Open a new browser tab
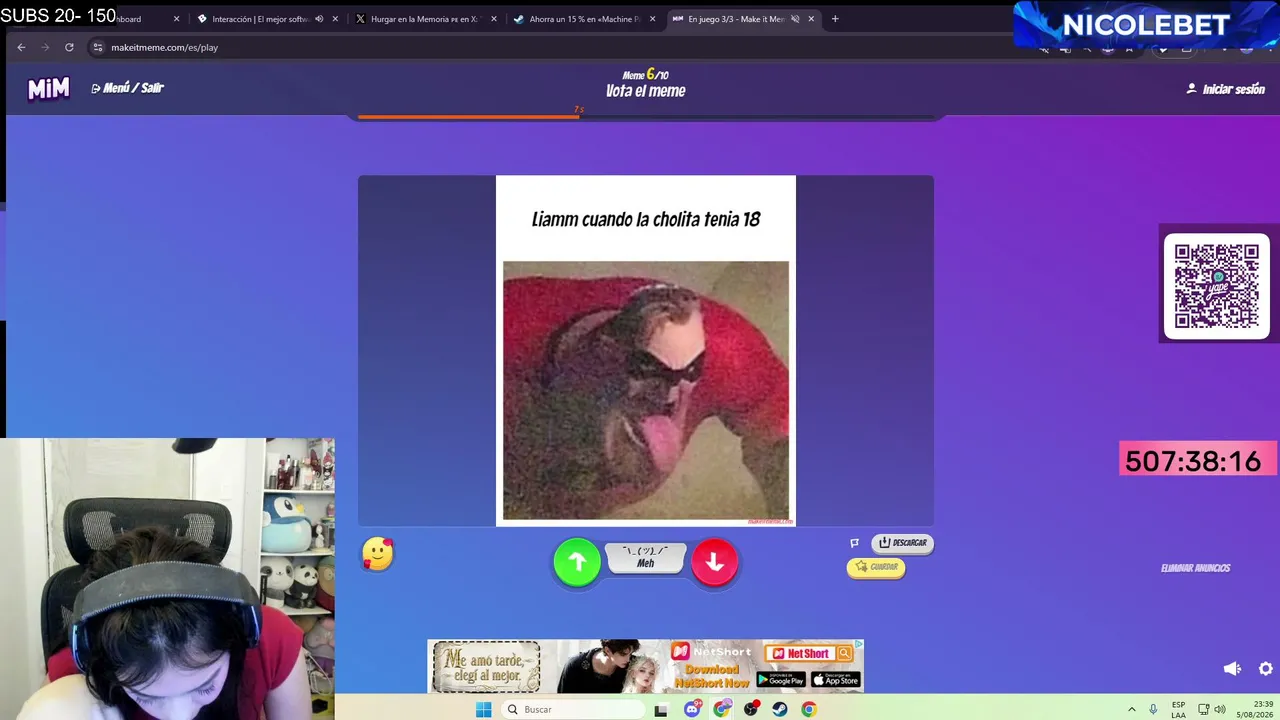This screenshot has height=720, width=1280. tap(835, 19)
